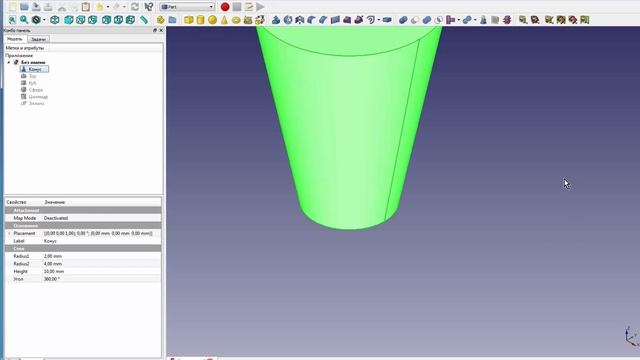The width and height of the screenshot is (640, 360).
Task: Select the Loft tool
Action: pos(347,20)
